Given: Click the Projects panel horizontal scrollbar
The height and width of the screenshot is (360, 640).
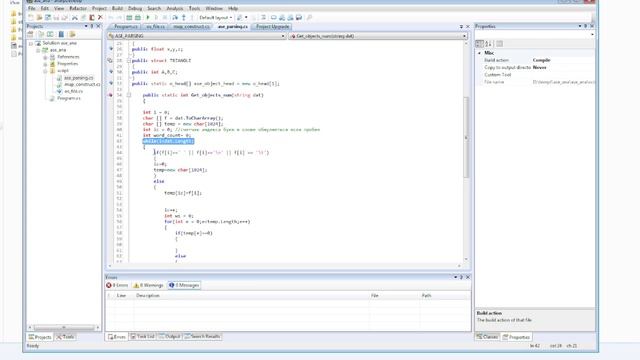Looking at the screenshot, I should click(64, 328).
